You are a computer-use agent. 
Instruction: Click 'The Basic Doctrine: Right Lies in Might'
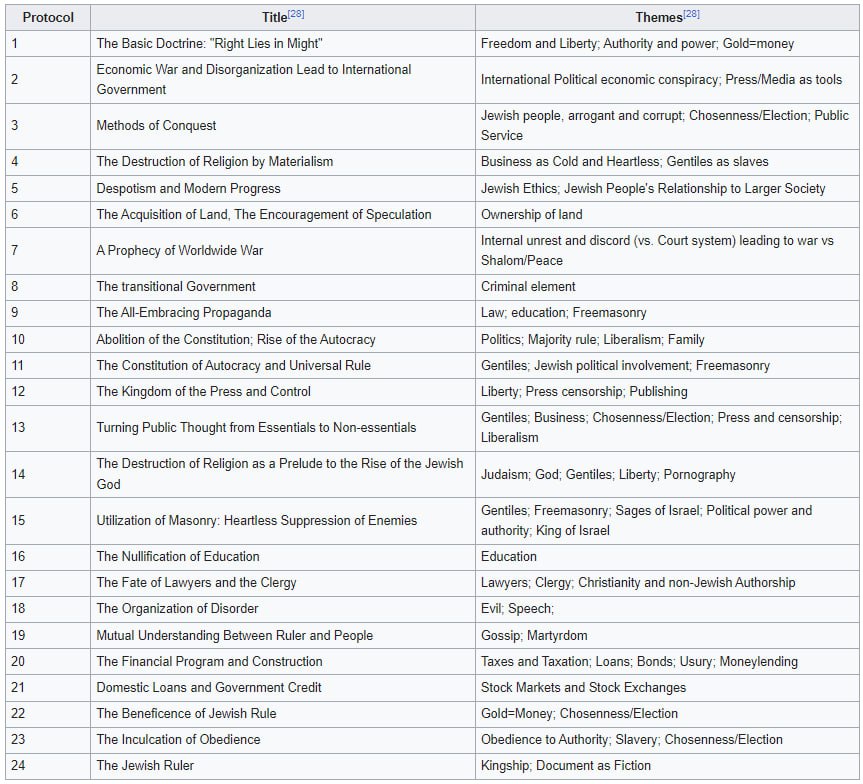click(209, 43)
